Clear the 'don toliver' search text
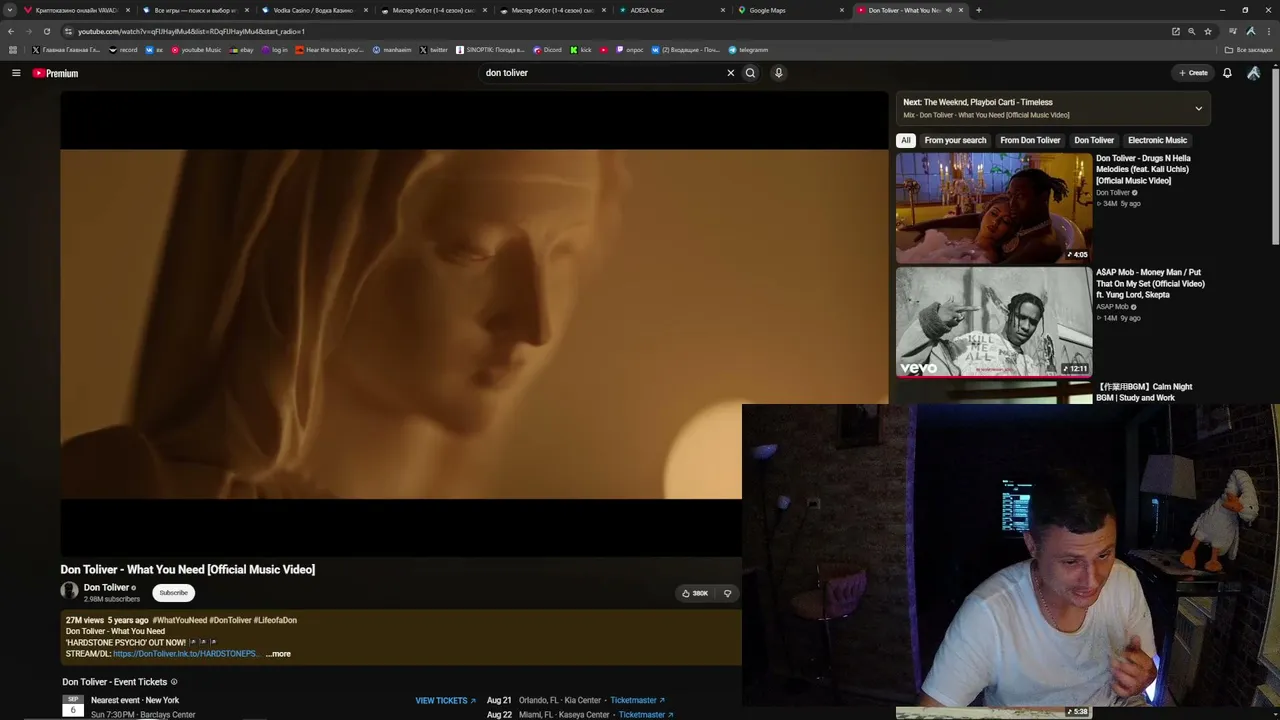The width and height of the screenshot is (1280, 720). (x=730, y=73)
